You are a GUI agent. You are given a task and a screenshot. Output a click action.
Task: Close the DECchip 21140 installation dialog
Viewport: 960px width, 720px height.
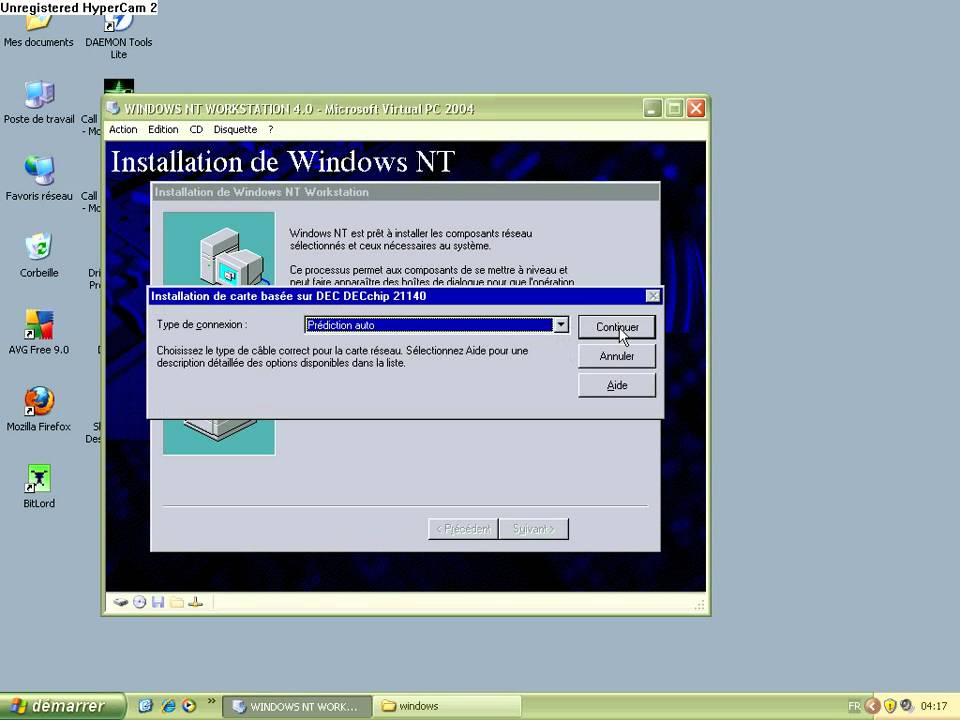pyautogui.click(x=653, y=296)
